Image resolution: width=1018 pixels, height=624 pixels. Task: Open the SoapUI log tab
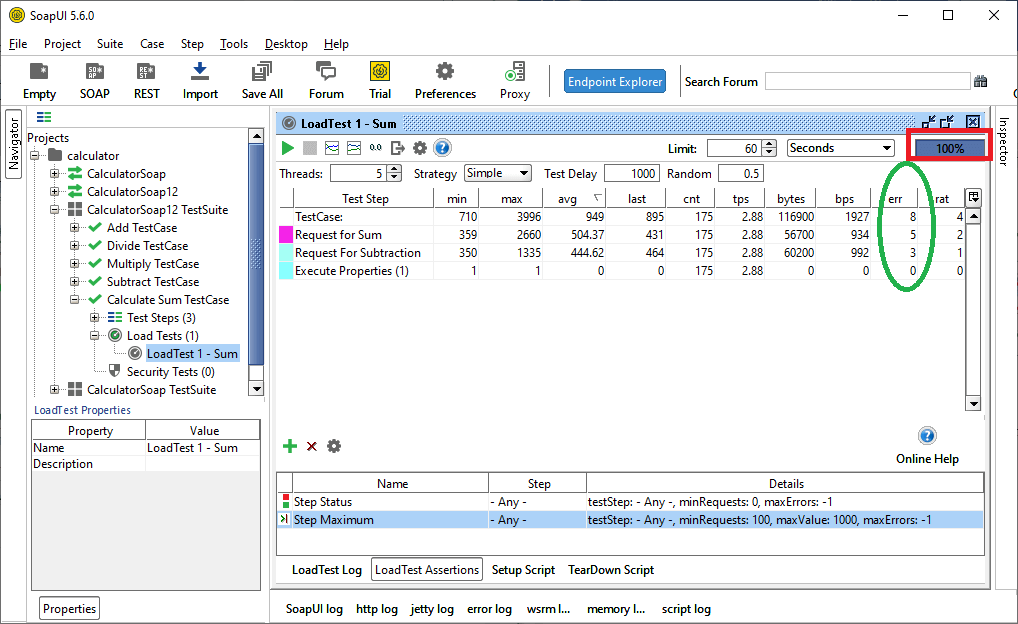tap(314, 609)
